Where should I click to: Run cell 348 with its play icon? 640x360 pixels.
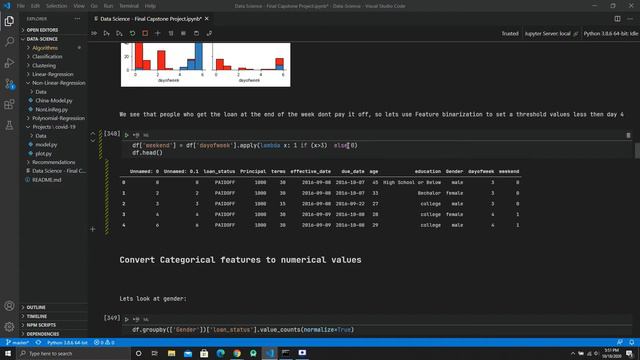(127, 135)
